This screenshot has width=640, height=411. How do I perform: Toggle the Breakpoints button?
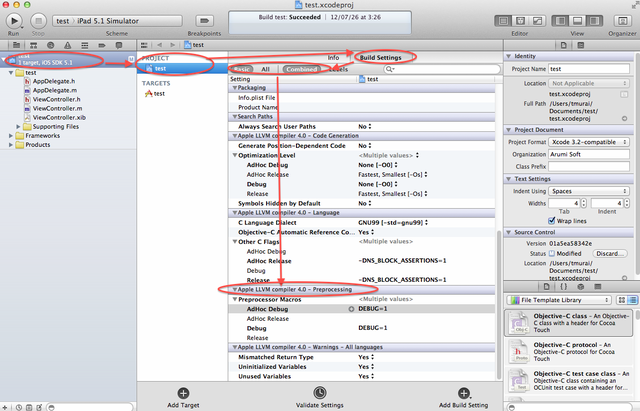tap(204, 20)
